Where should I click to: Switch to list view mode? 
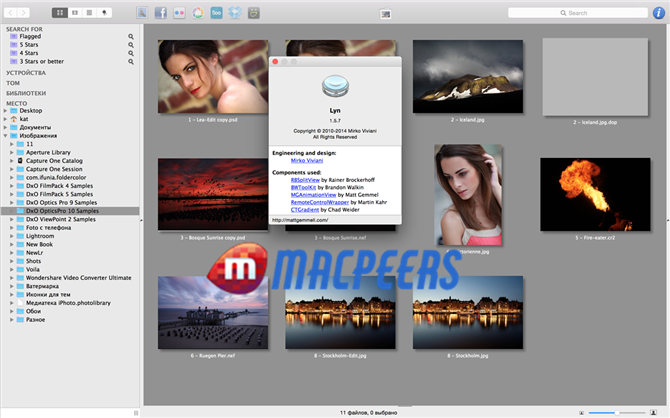point(90,12)
